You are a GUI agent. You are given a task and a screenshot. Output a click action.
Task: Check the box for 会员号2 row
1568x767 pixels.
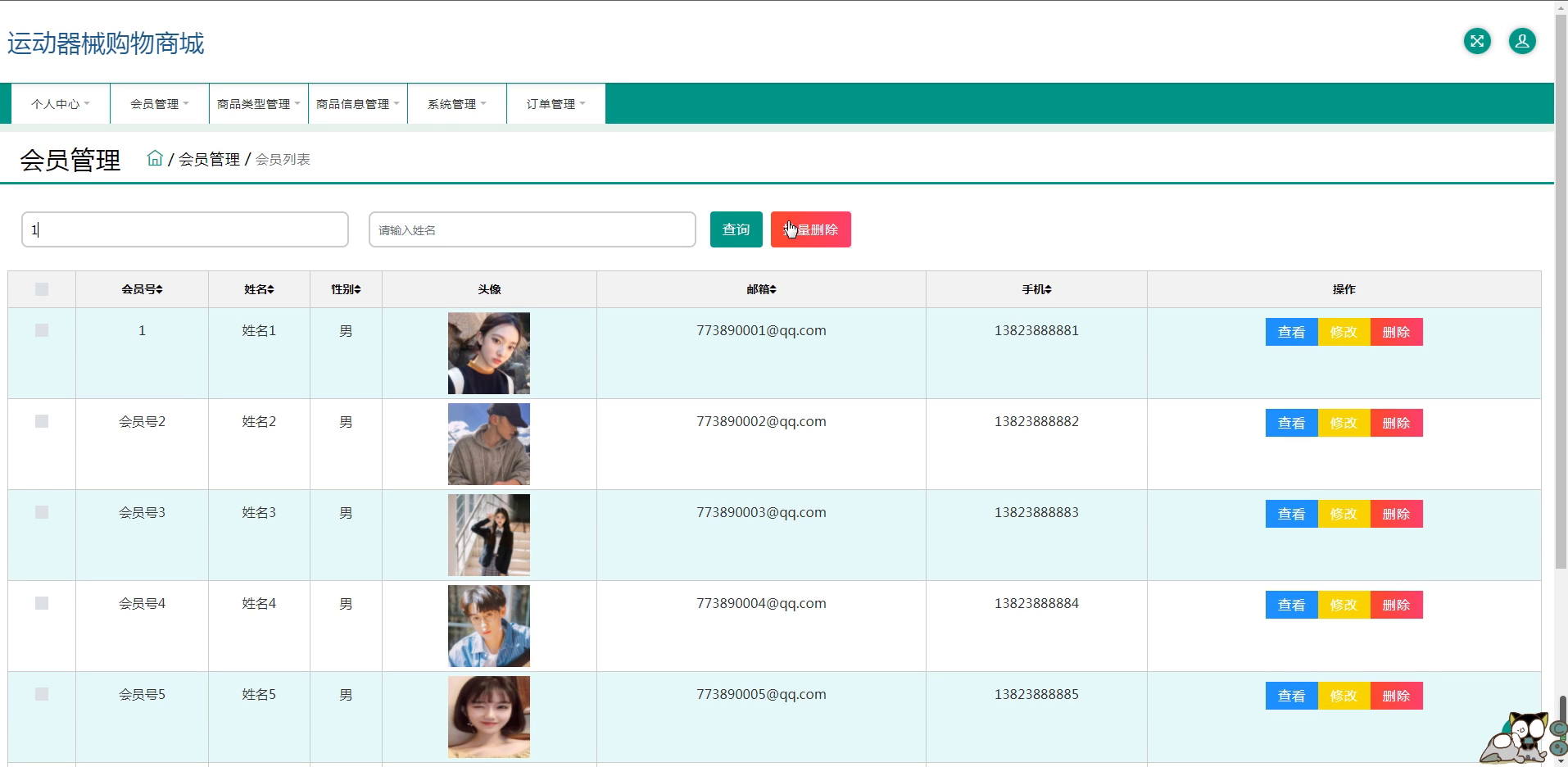click(42, 421)
